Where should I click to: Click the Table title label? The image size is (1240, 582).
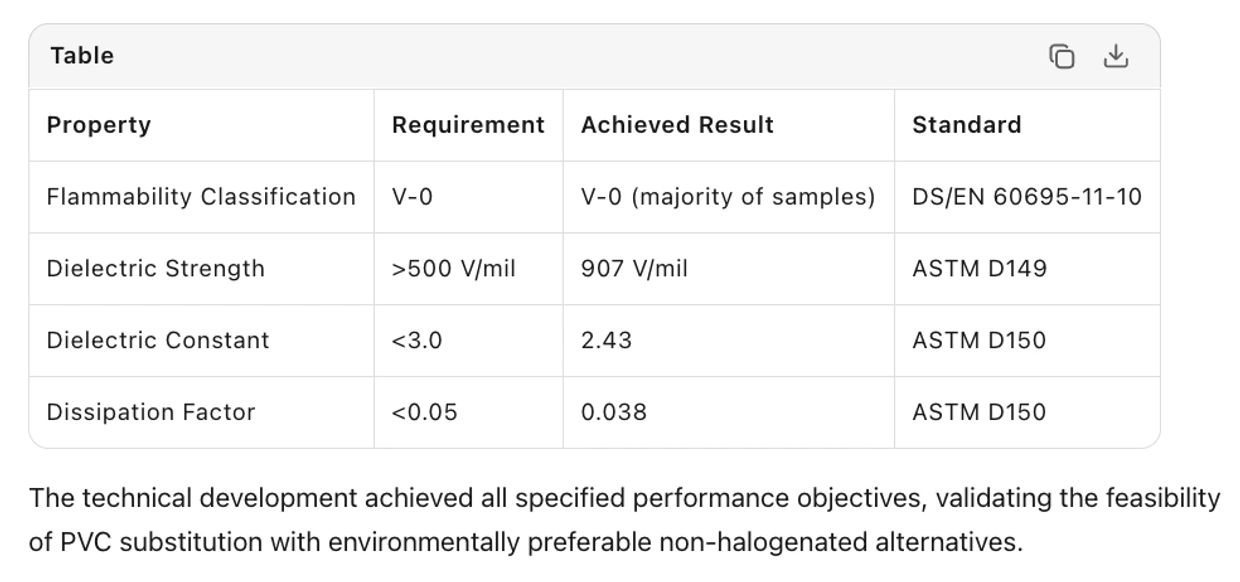click(x=82, y=56)
